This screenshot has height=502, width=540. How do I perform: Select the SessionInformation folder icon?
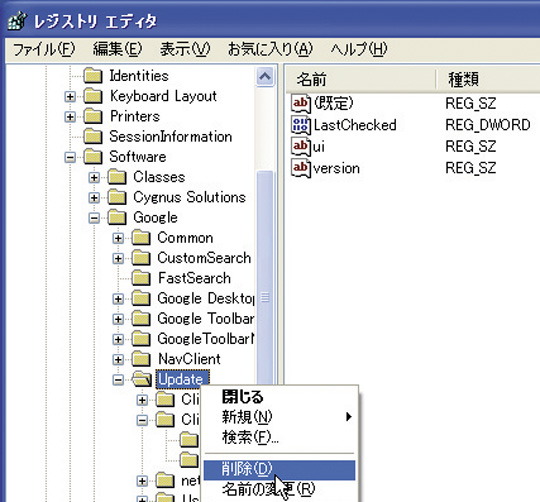[x=93, y=137]
